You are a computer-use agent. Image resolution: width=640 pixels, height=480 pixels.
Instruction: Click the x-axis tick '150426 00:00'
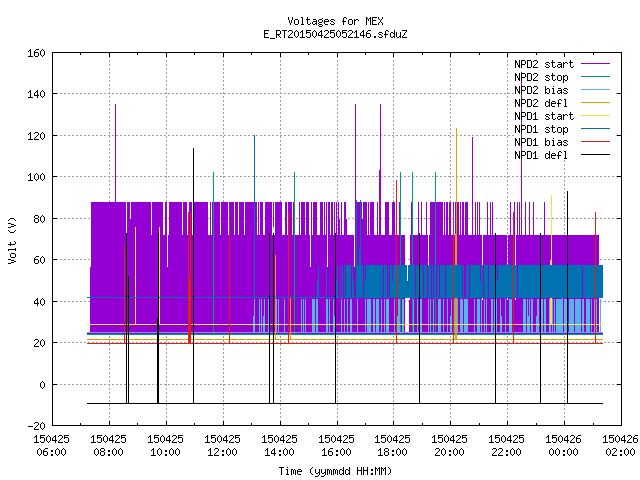pyautogui.click(x=563, y=446)
